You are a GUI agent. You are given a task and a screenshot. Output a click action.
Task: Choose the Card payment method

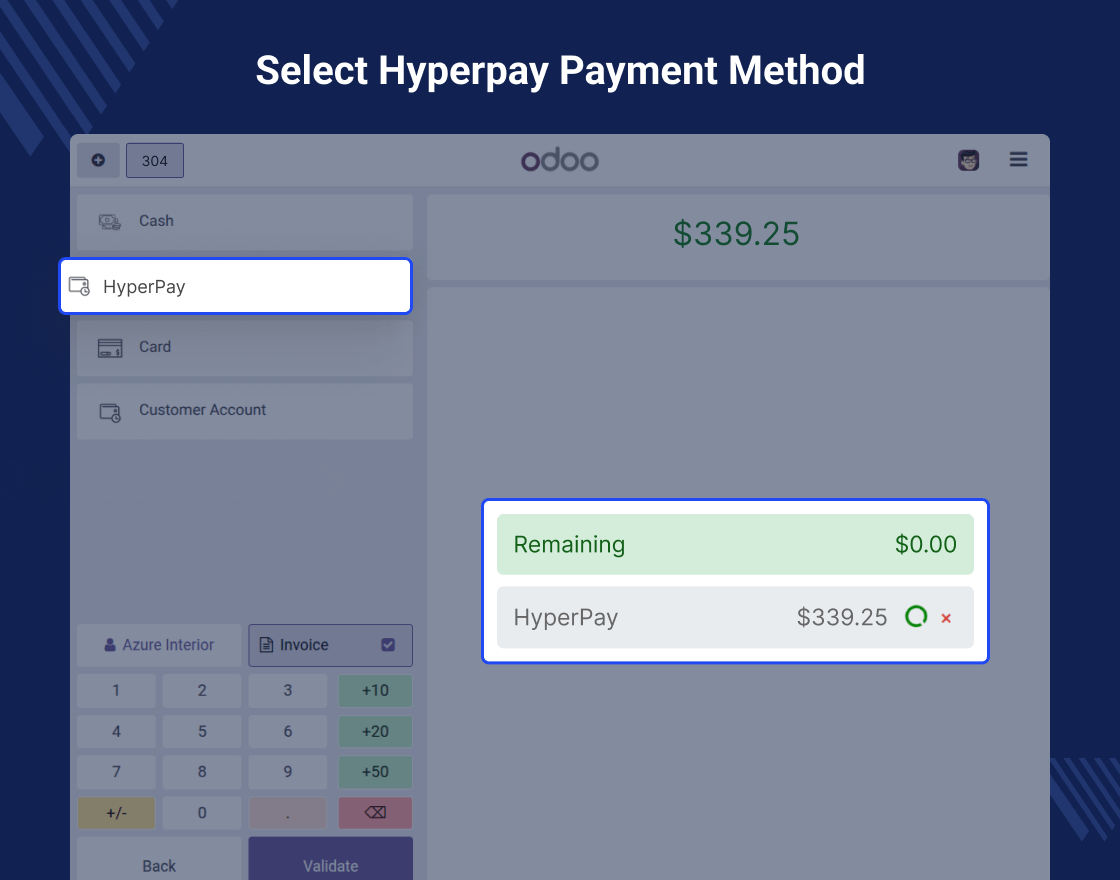[245, 347]
